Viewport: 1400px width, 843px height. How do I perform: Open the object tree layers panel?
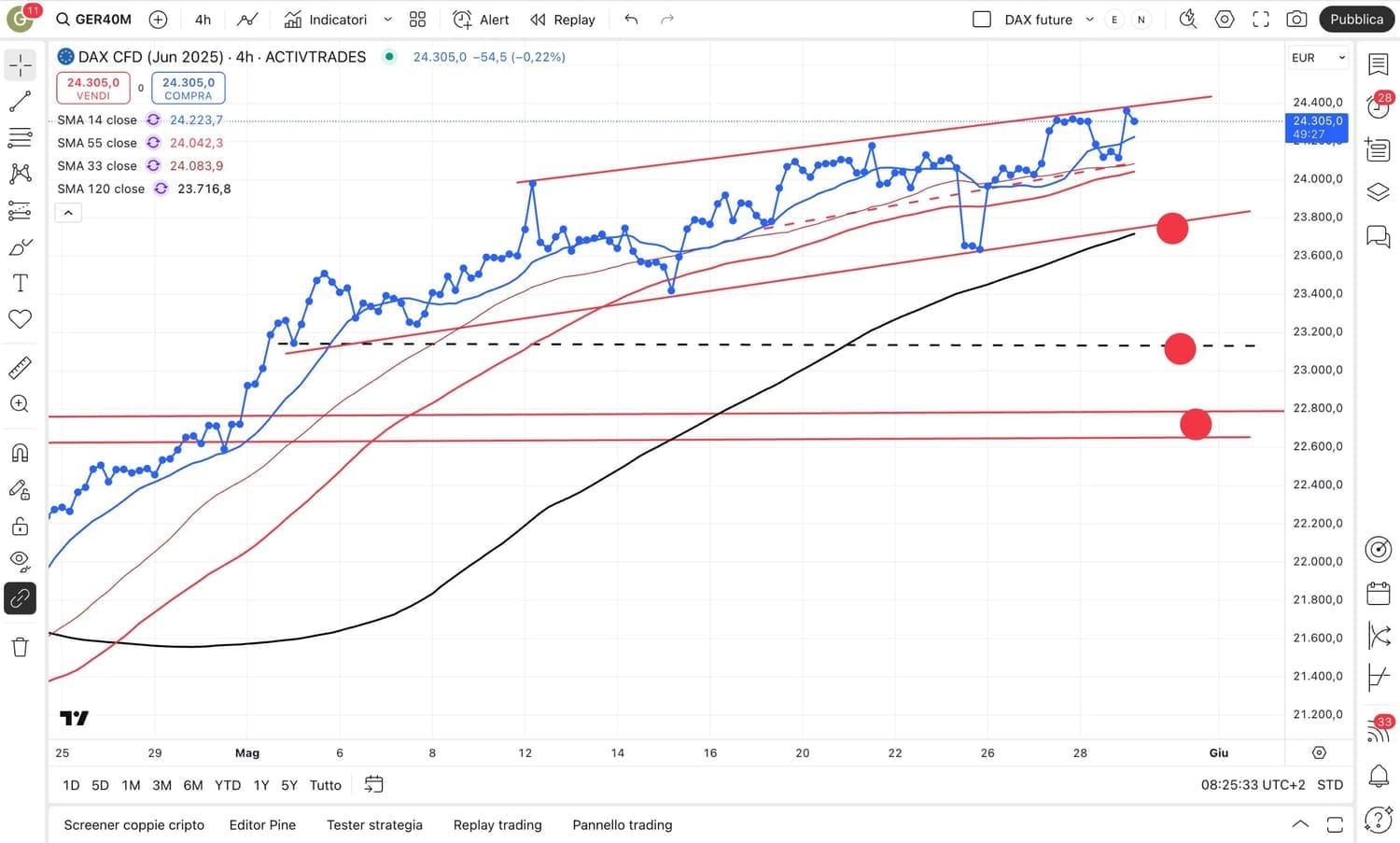point(1379,192)
